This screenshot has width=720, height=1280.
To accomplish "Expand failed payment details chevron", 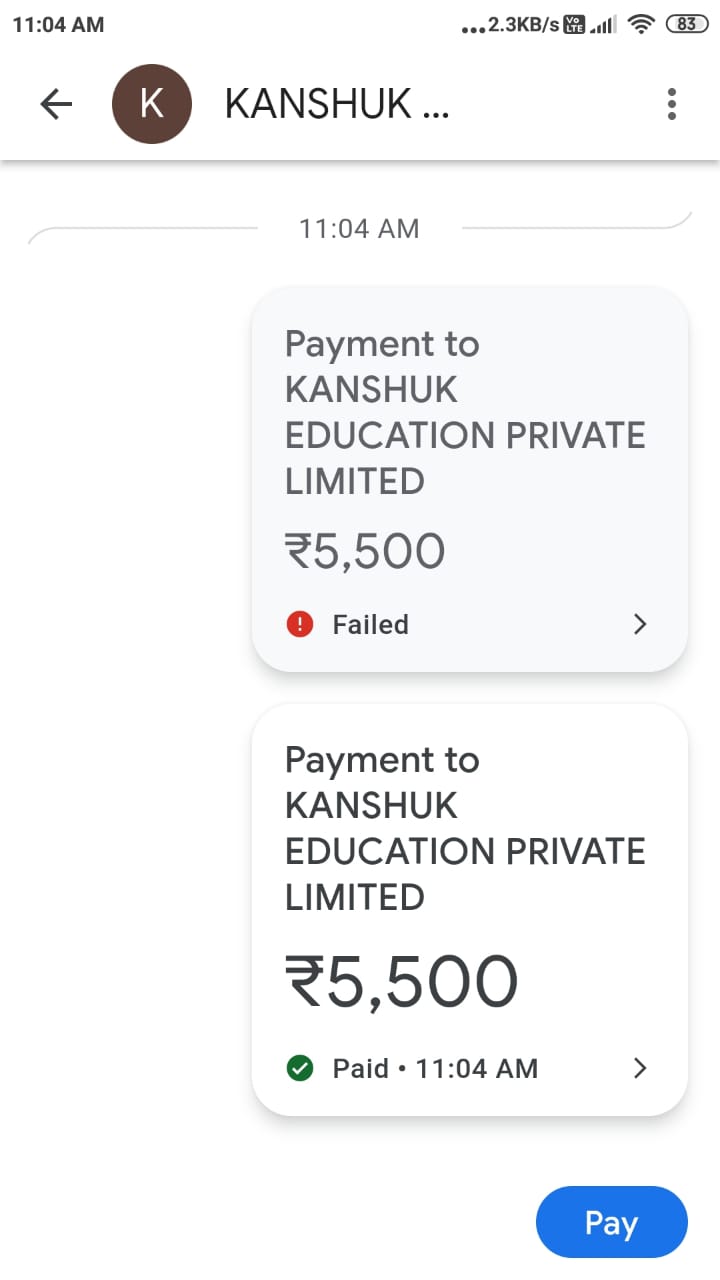I will 641,624.
